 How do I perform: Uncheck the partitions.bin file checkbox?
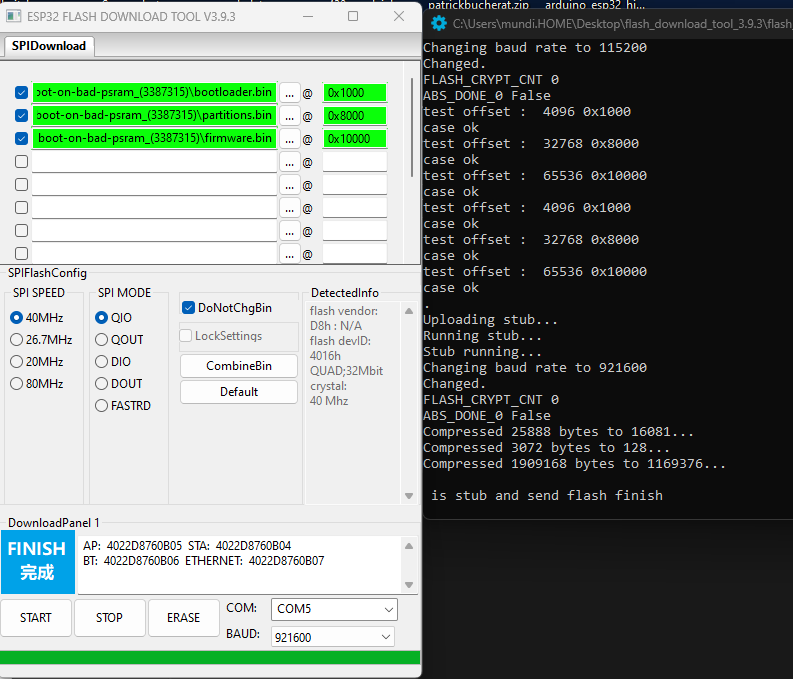[x=21, y=116]
